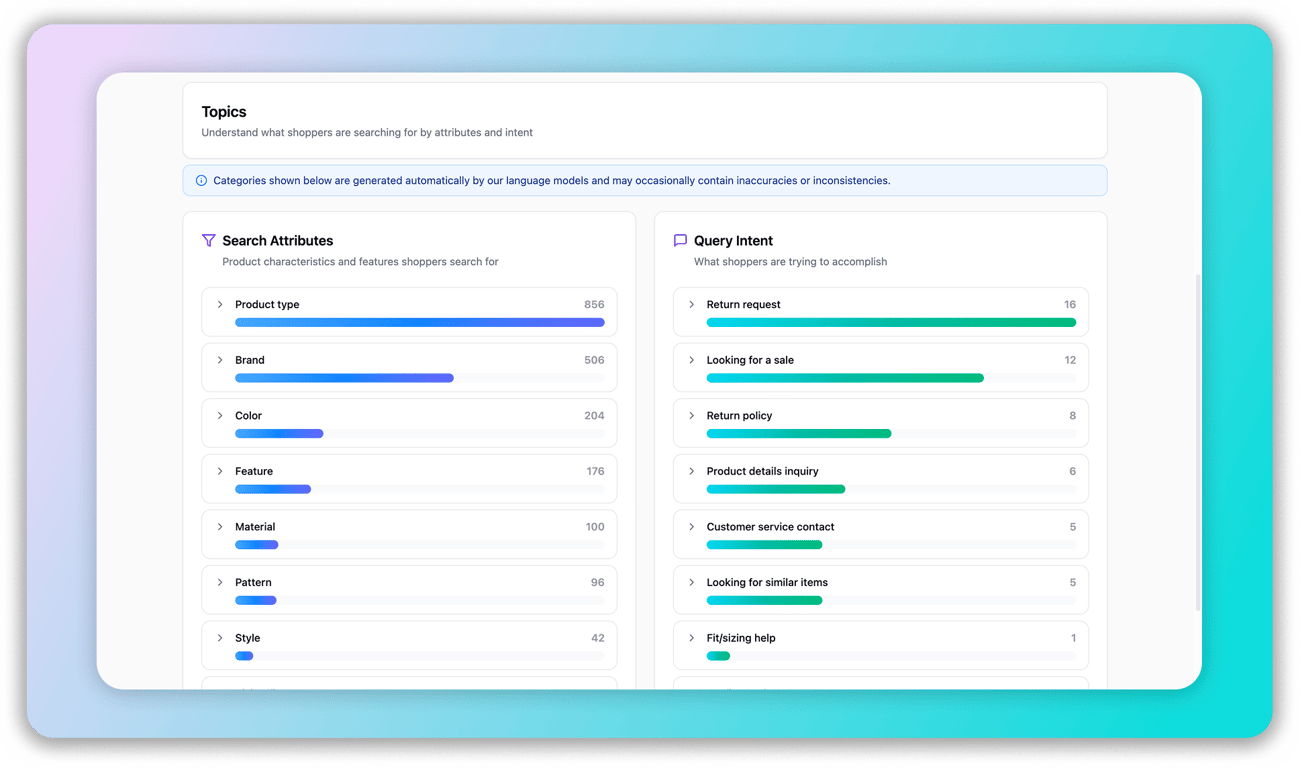Screen dimensions: 1300x768
Task: Click the purple filter icon beside Search Attributes
Action: click(x=208, y=240)
